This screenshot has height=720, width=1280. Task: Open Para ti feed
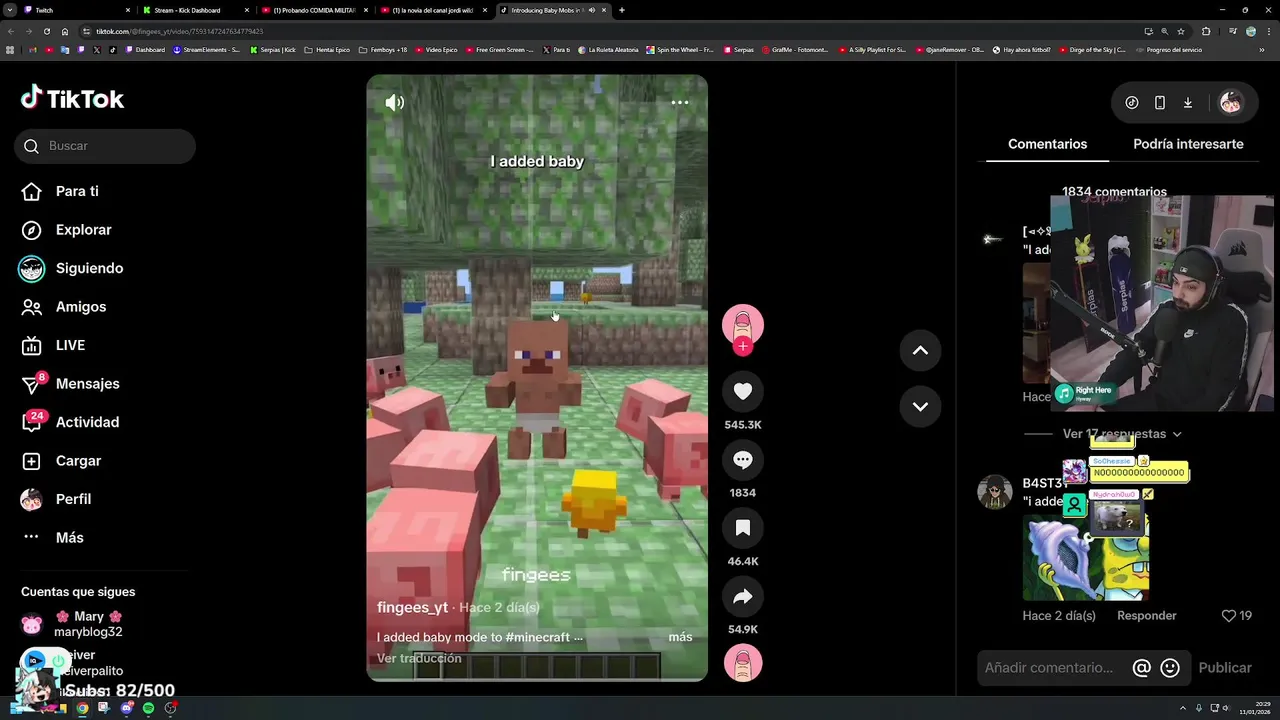[x=60, y=191]
